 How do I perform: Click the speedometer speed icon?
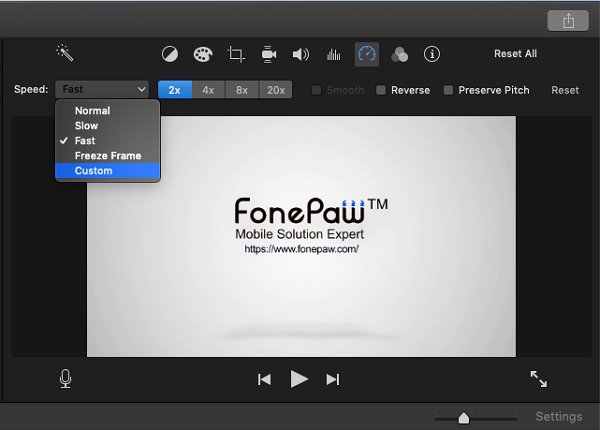[x=367, y=54]
